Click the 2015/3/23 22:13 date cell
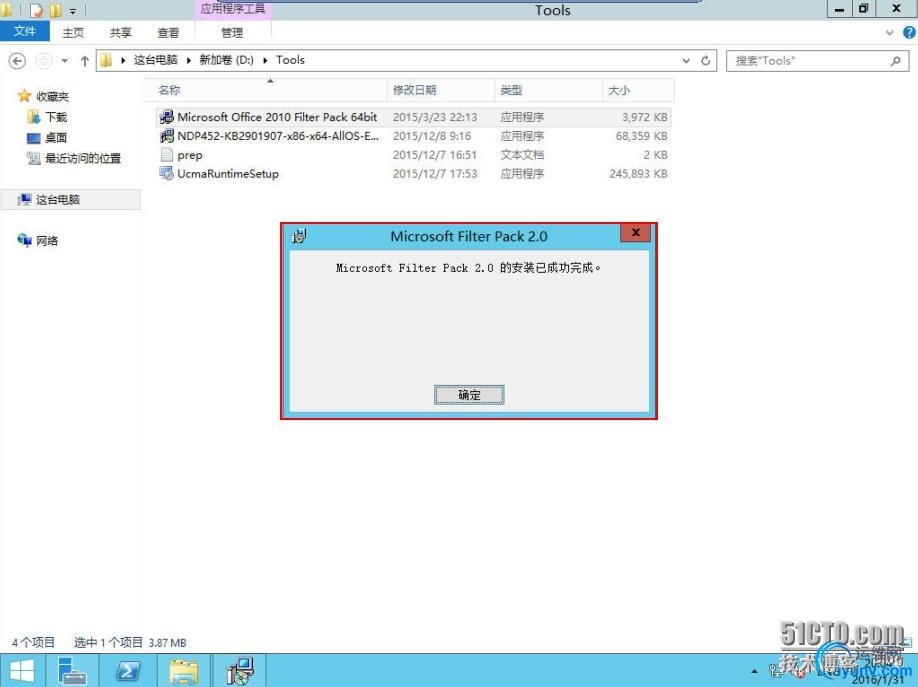The image size is (918, 687). click(x=435, y=117)
